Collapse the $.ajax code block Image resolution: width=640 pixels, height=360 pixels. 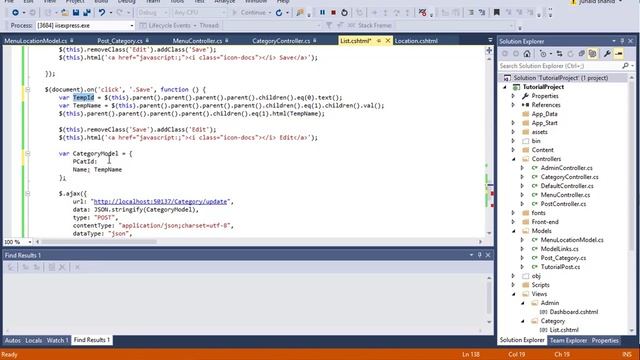[28, 193]
